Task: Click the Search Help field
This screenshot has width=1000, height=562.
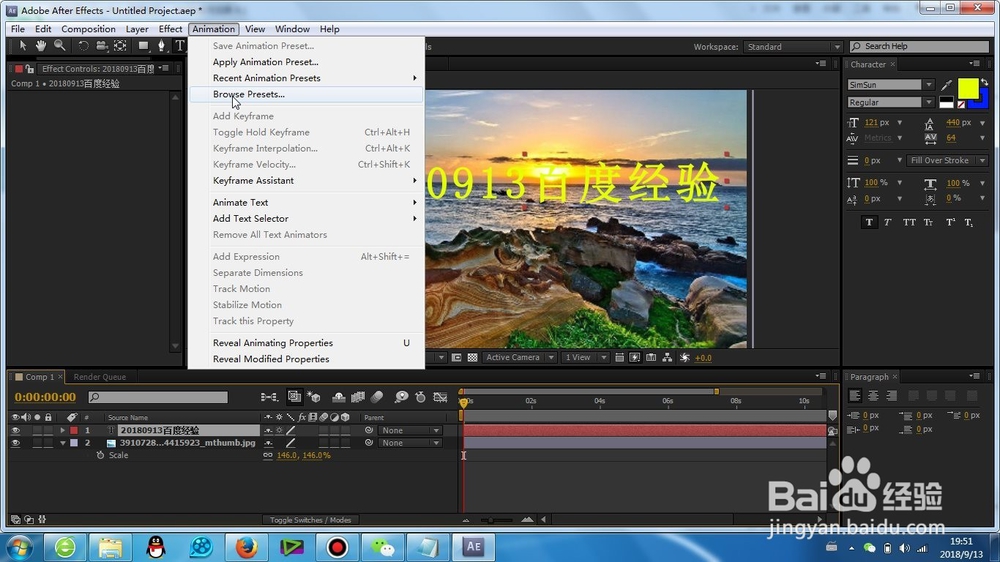Action: click(920, 47)
